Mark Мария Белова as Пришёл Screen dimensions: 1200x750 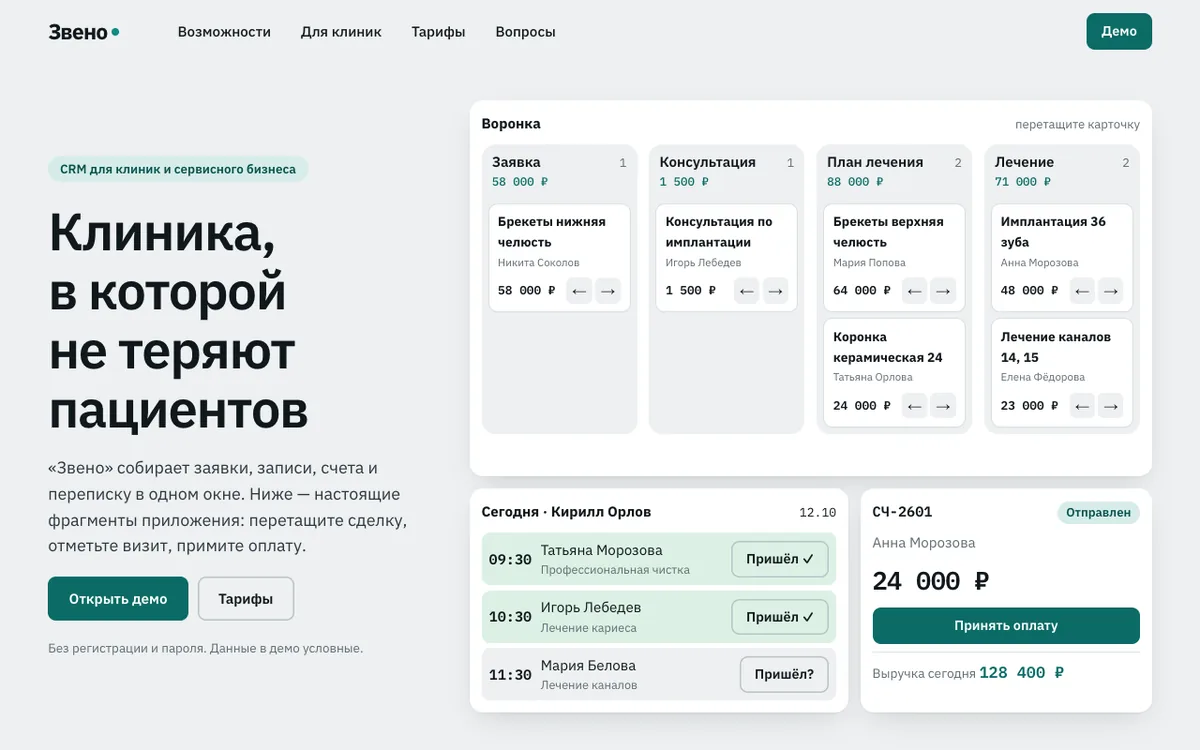point(784,675)
